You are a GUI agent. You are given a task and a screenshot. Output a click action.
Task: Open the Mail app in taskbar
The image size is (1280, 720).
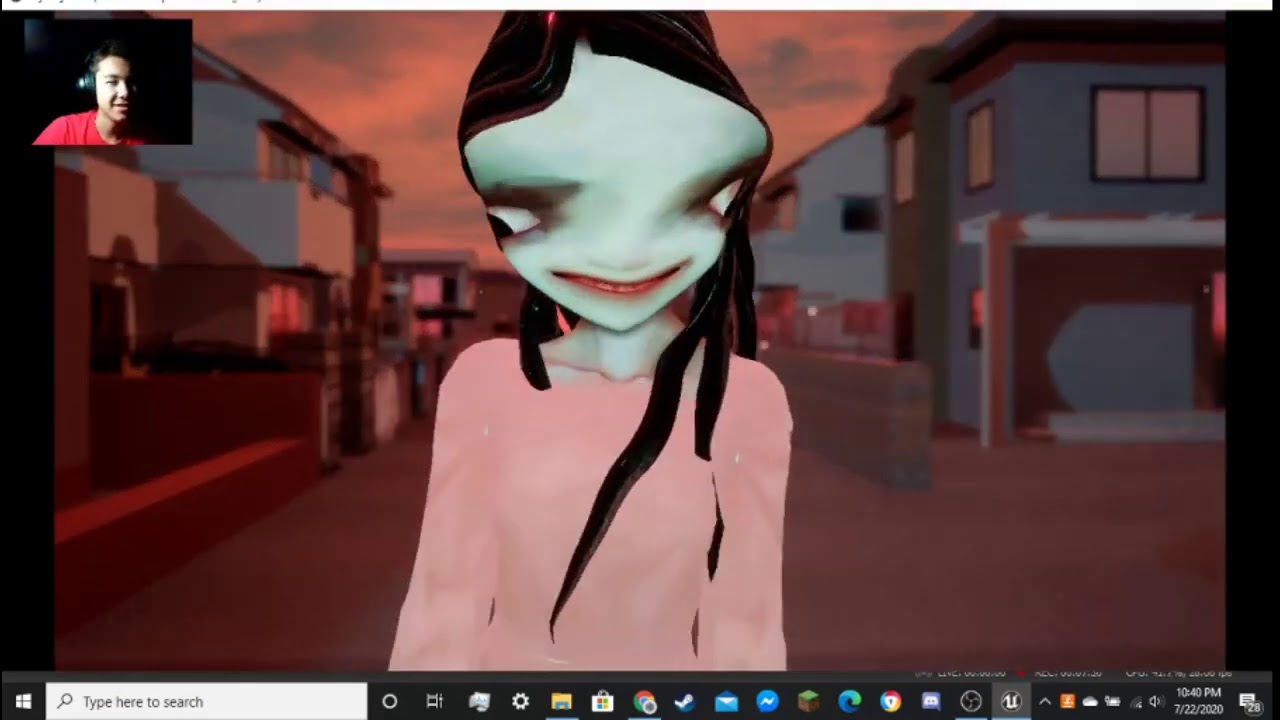click(x=726, y=702)
